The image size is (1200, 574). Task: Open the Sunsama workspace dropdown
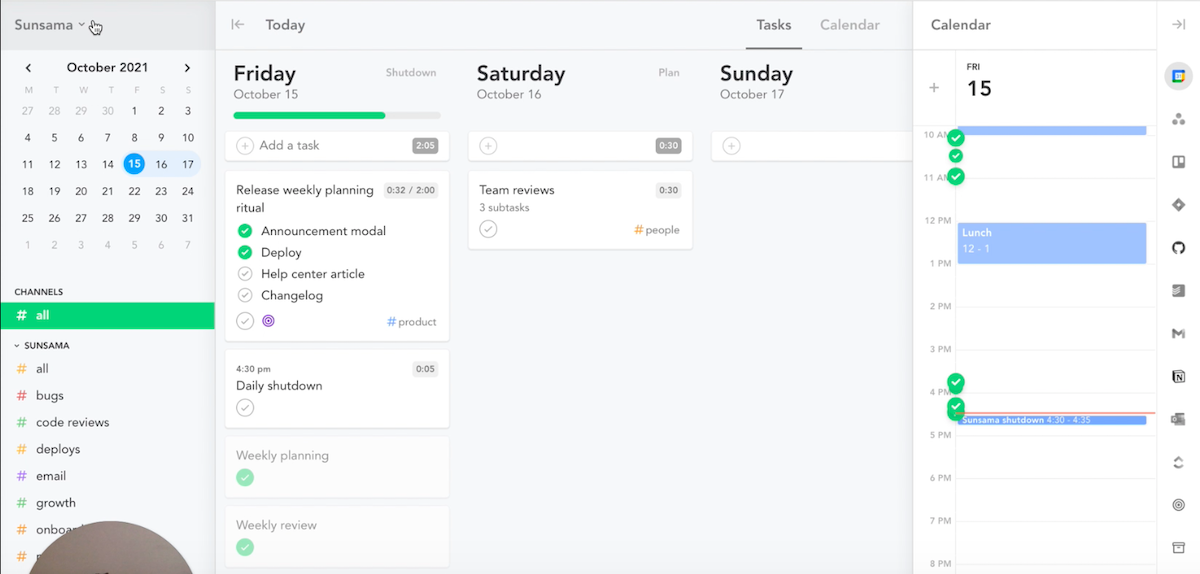click(x=50, y=25)
